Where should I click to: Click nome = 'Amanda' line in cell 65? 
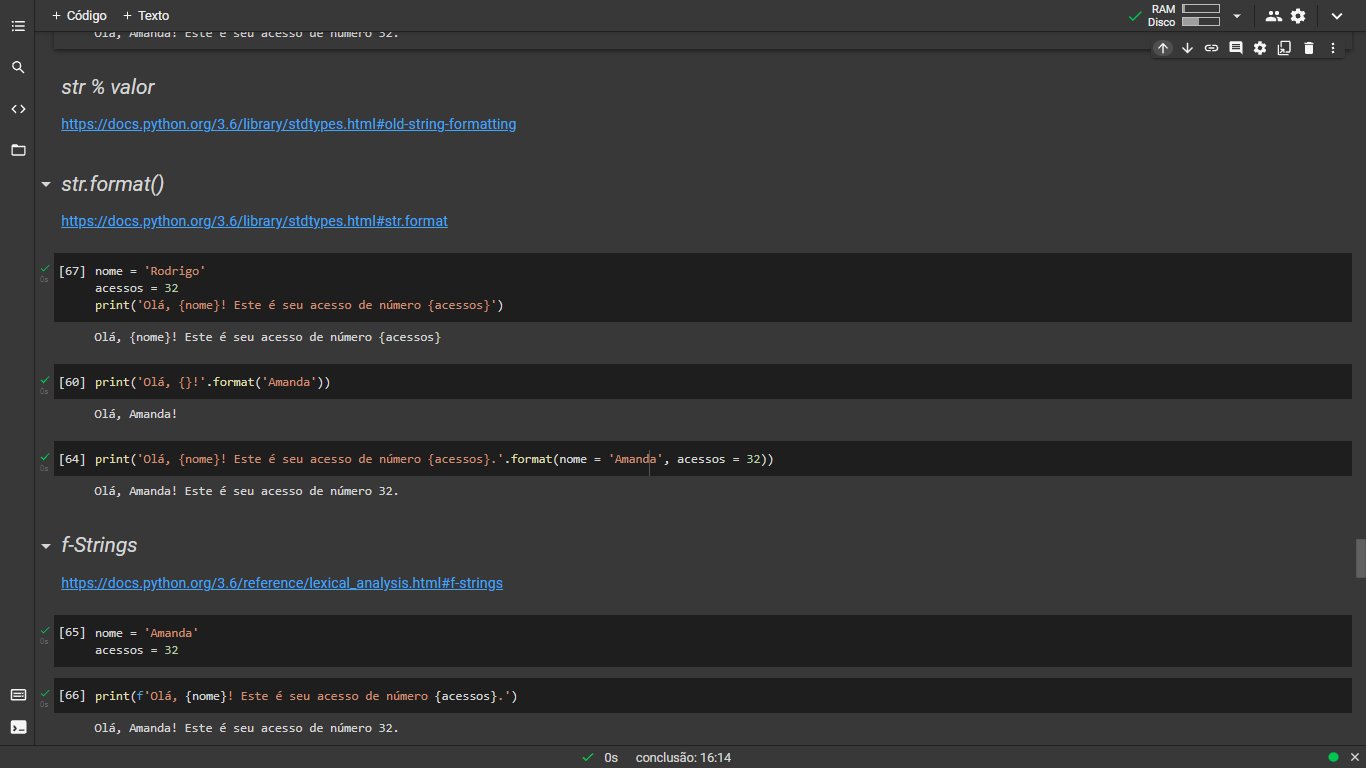[x=147, y=633]
